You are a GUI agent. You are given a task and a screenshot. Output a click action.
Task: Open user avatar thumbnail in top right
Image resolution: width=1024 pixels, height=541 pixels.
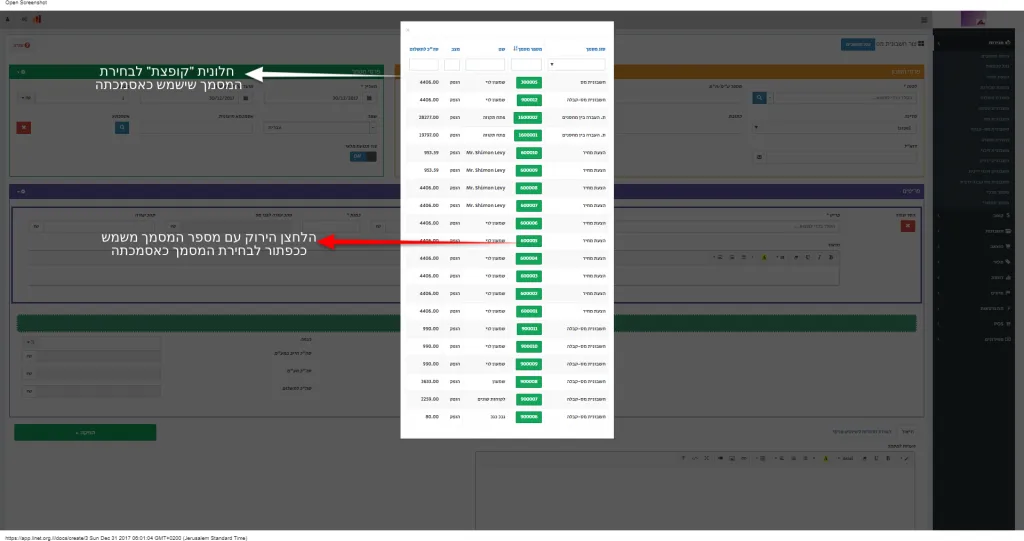[x=973, y=20]
